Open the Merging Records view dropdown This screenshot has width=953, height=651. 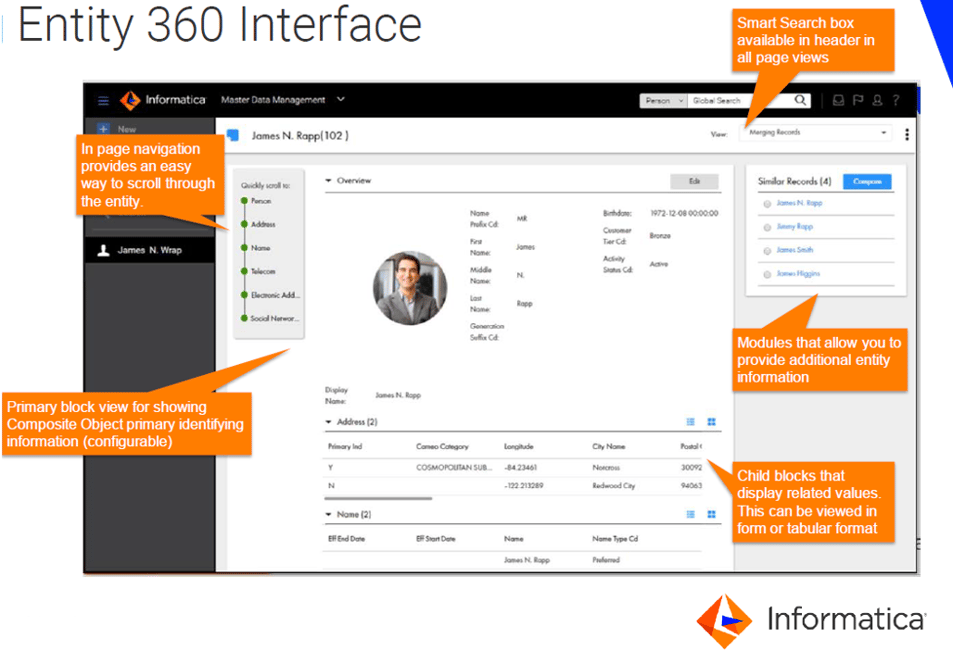(x=816, y=133)
